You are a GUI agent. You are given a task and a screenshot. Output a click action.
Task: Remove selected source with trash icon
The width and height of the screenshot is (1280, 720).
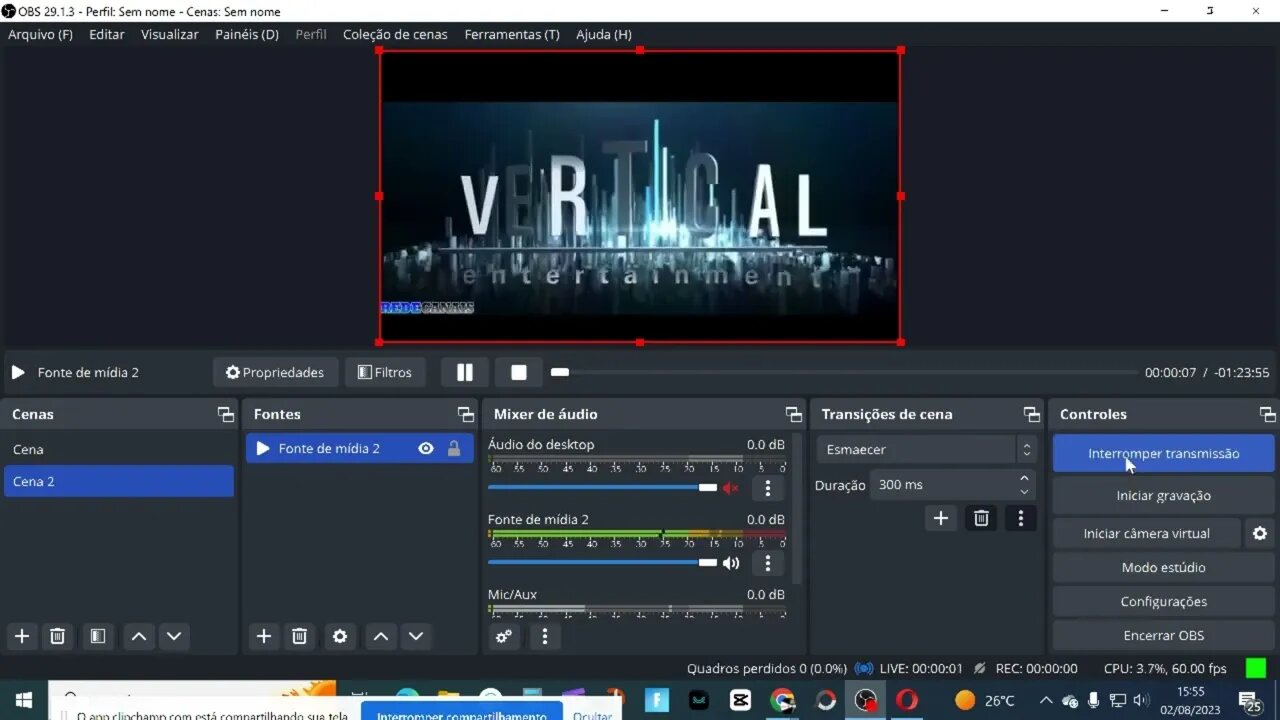point(299,636)
